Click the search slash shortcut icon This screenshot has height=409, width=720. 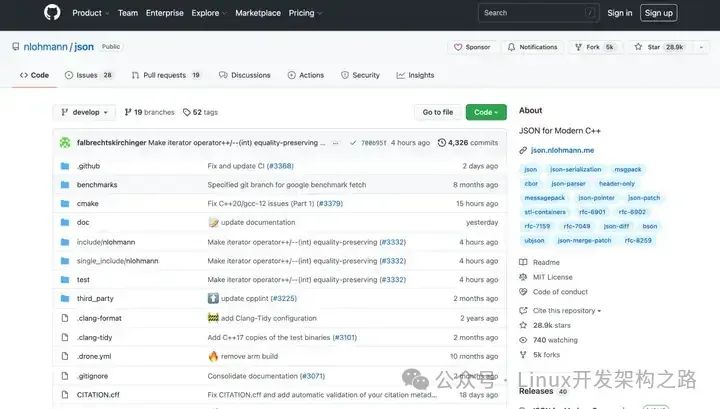(x=590, y=13)
